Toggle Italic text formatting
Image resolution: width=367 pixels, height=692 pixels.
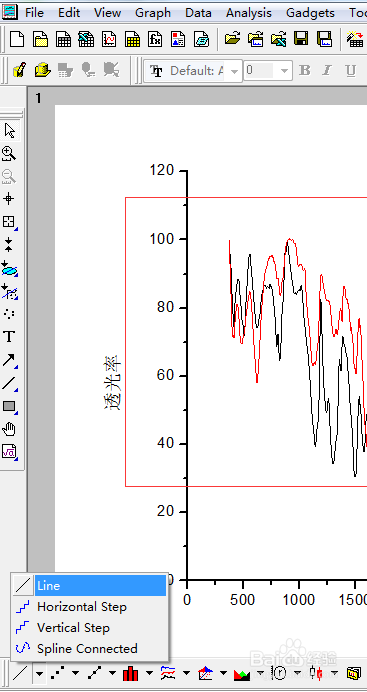click(327, 70)
